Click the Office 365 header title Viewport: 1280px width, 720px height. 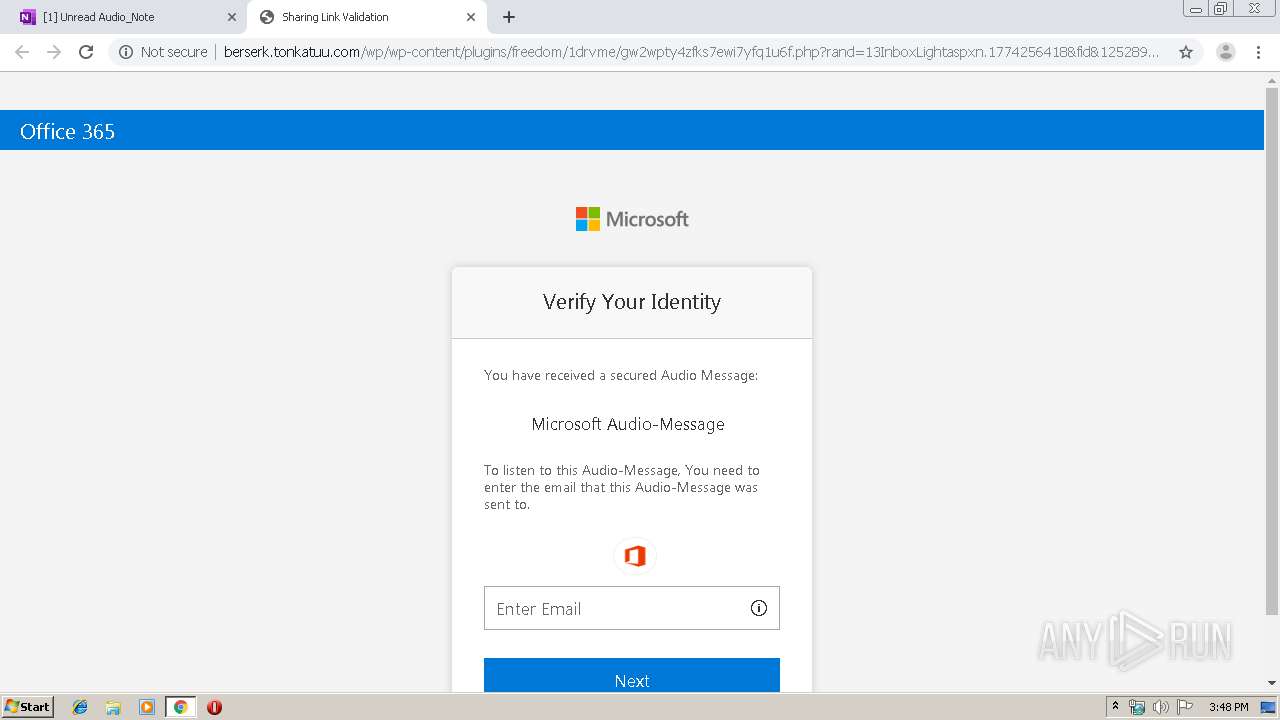(67, 132)
